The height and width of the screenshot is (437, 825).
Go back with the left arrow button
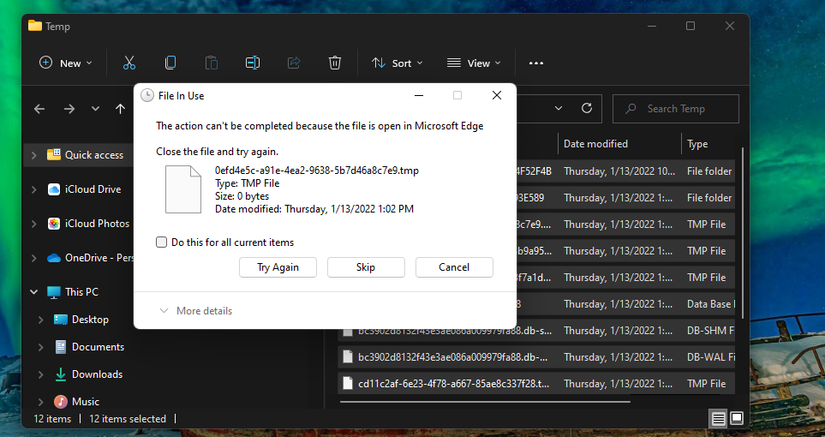point(40,109)
